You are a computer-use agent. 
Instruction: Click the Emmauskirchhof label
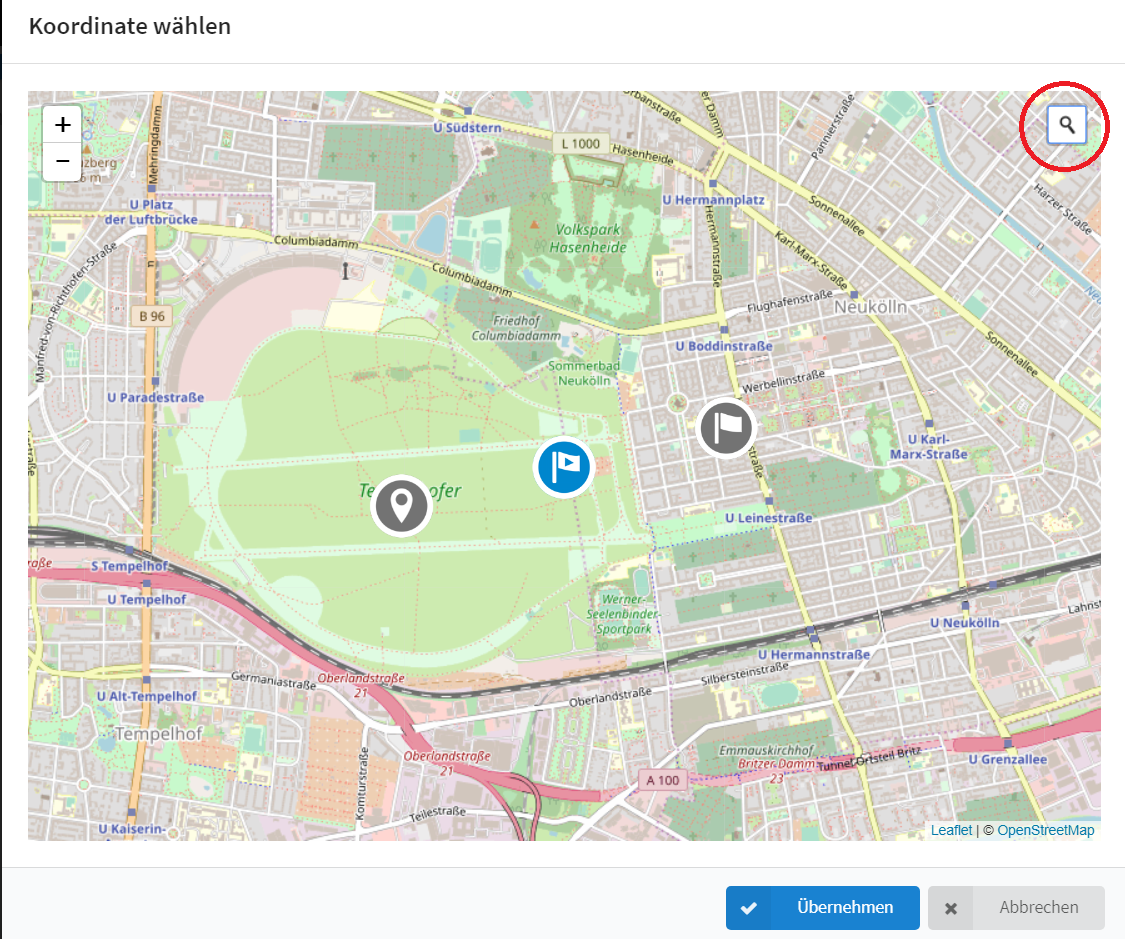click(766, 750)
